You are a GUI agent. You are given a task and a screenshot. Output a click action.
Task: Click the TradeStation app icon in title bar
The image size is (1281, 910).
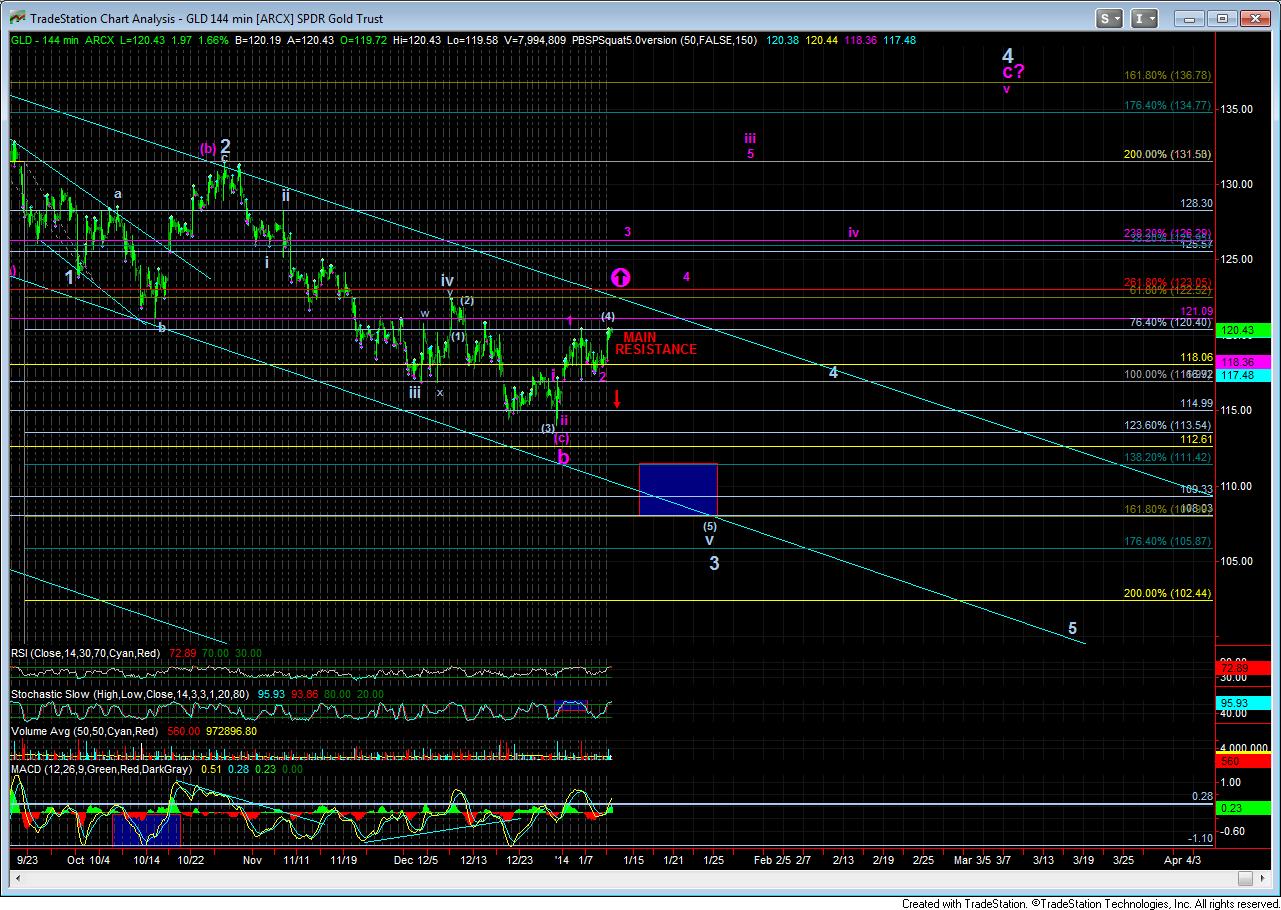[x=16, y=18]
